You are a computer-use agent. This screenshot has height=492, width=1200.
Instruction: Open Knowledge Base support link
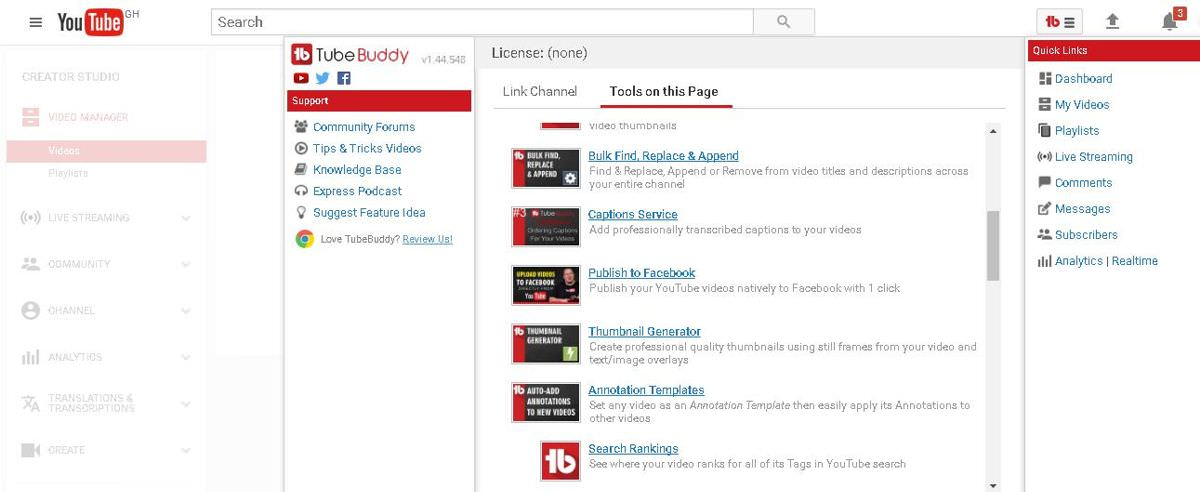tap(357, 170)
